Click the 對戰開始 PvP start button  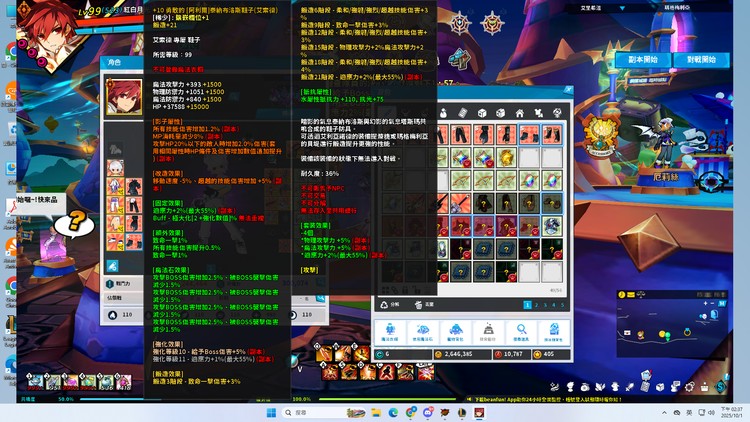coord(701,60)
